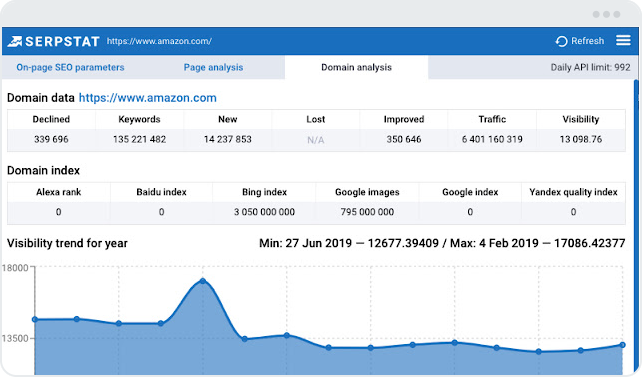The width and height of the screenshot is (642, 377).
Task: Click the Lost column header
Action: tap(316, 120)
